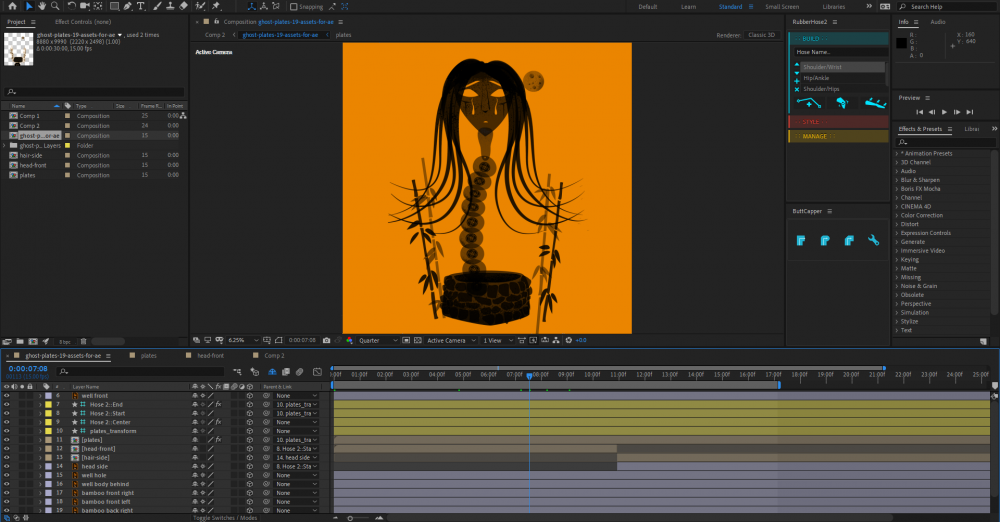Click Toggle Switches / Modes button
Screen dimensions: 1000x522
pos(225,518)
